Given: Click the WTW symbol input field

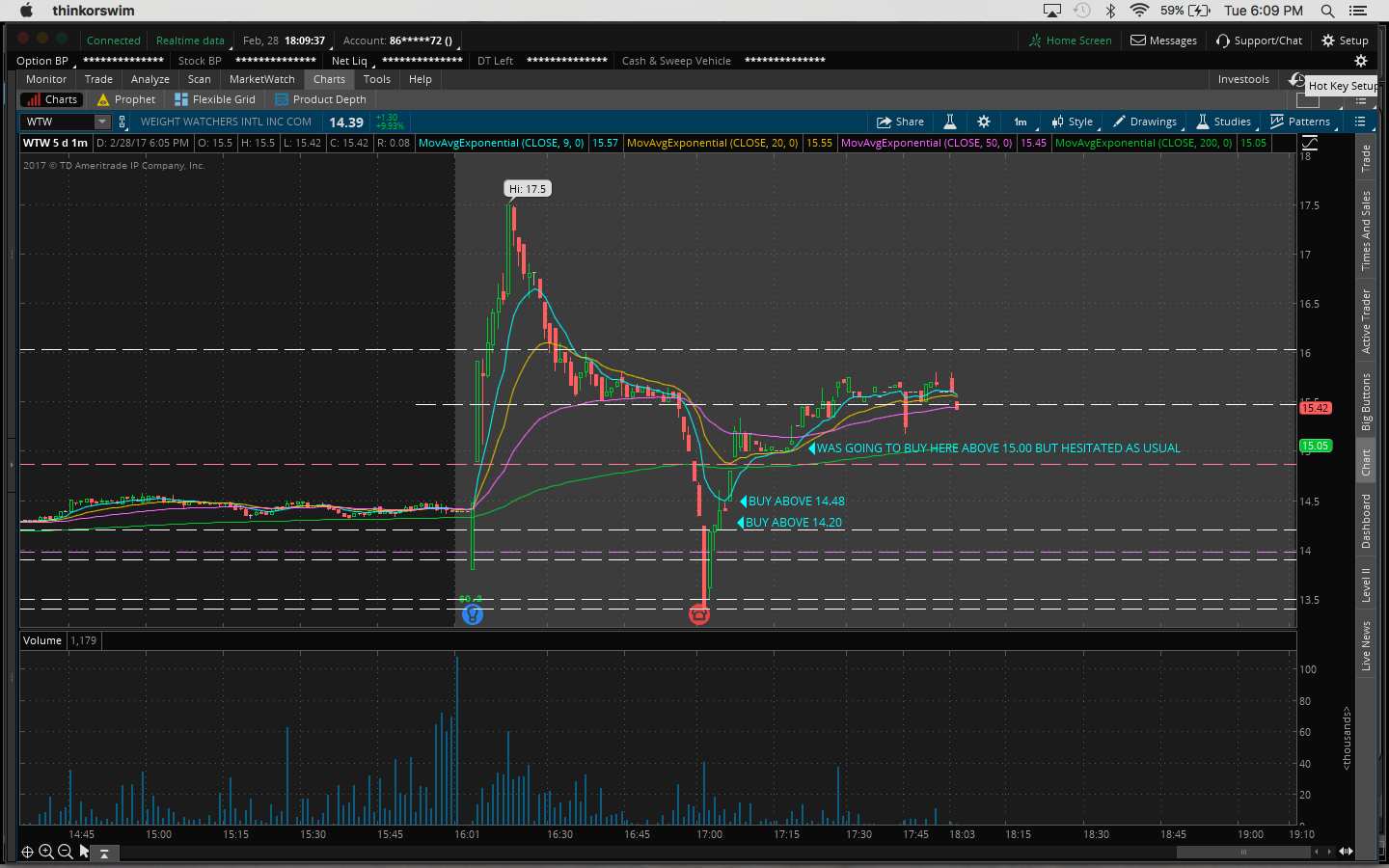Looking at the screenshot, I should click(x=57, y=122).
